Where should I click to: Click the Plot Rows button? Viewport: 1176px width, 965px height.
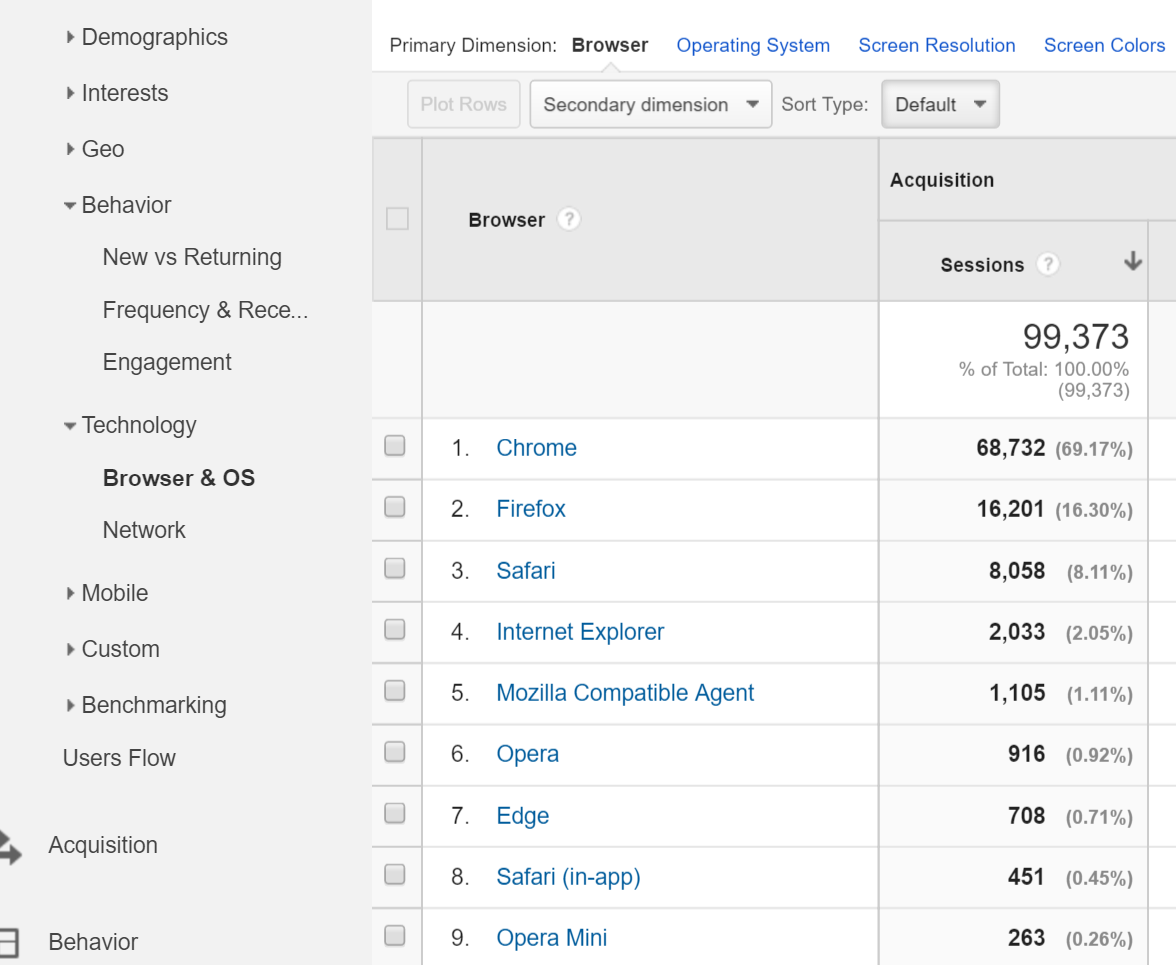pos(463,104)
